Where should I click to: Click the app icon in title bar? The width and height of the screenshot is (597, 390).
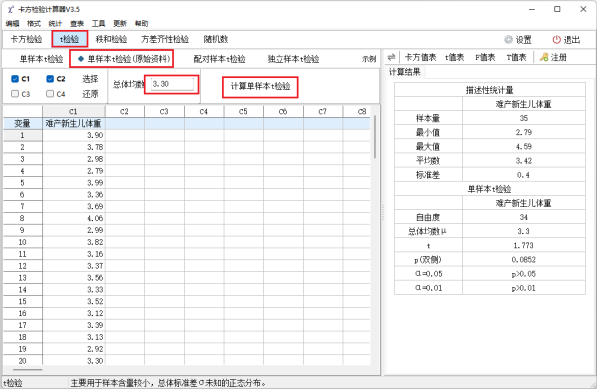point(11,9)
